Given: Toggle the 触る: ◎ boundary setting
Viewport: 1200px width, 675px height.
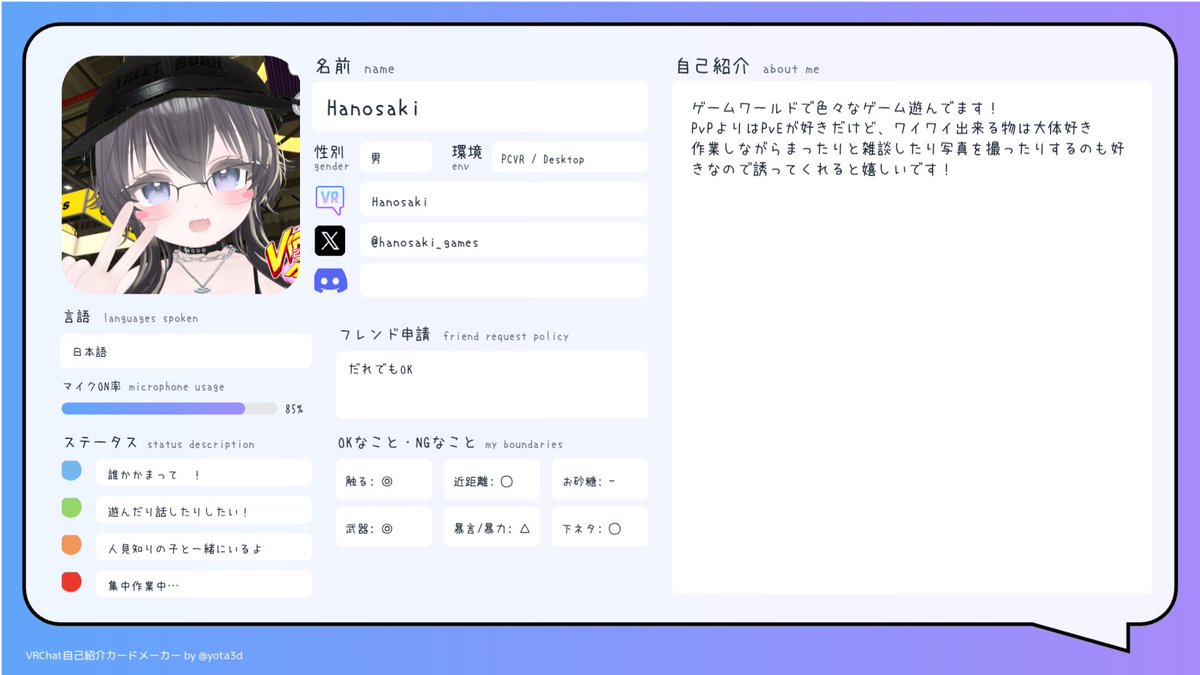Looking at the screenshot, I should (x=383, y=479).
